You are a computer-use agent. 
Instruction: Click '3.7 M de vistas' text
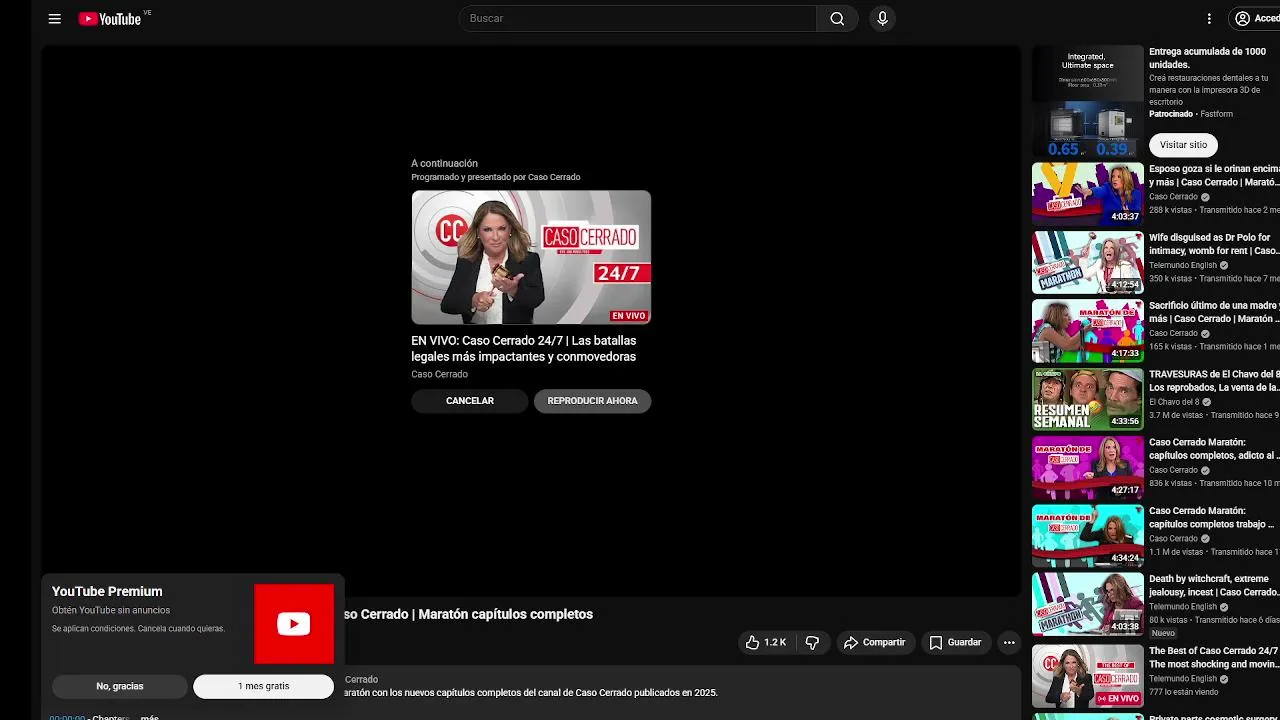[1176, 415]
